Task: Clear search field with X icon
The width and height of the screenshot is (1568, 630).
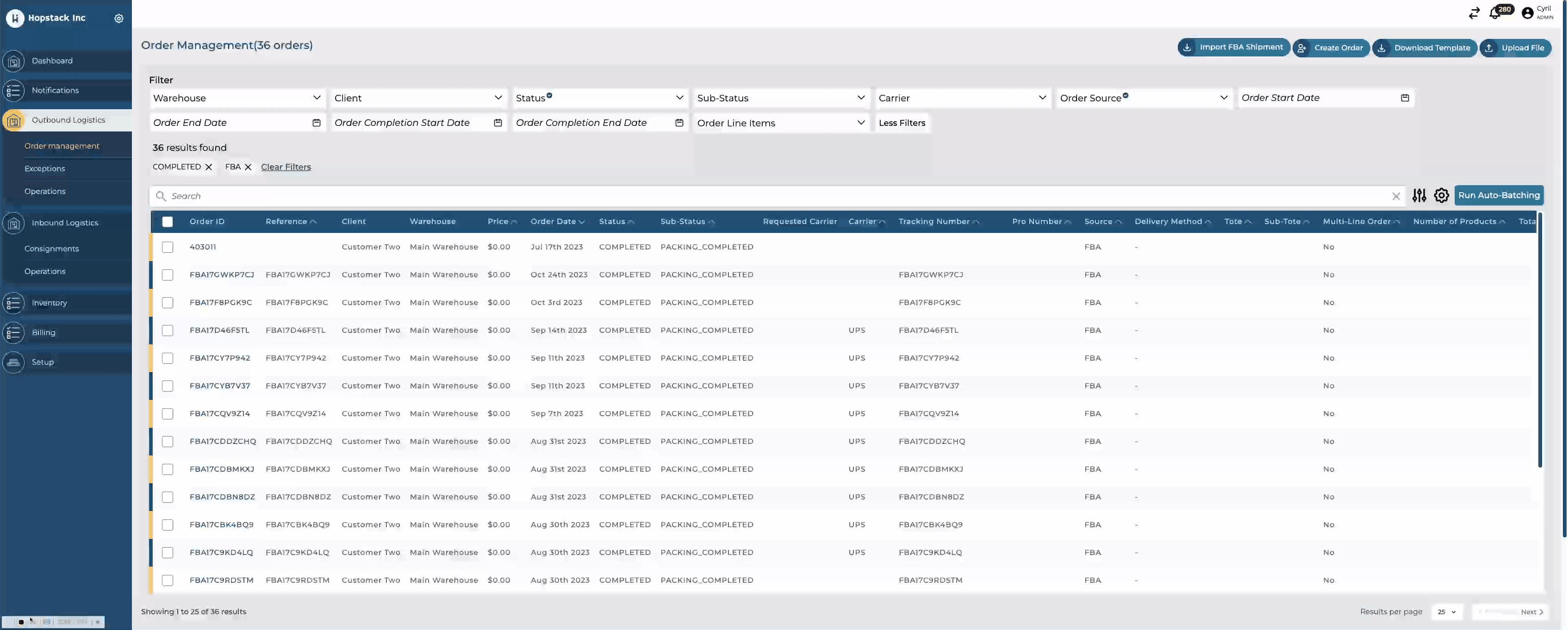Action: coord(1396,196)
